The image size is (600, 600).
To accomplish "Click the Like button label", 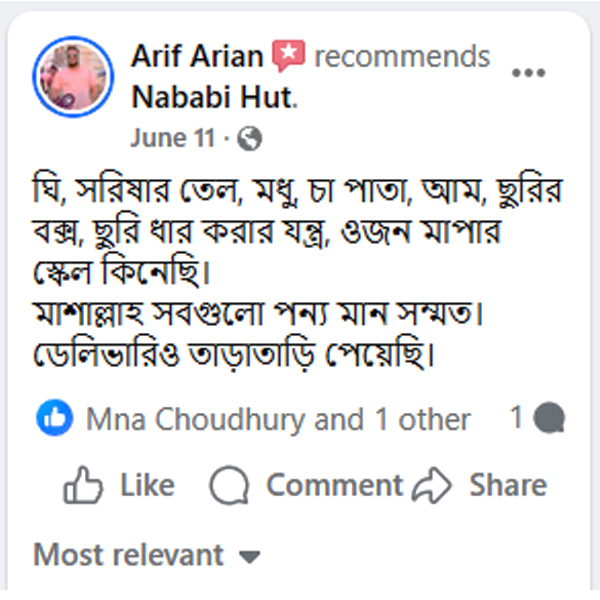I will click(x=147, y=486).
